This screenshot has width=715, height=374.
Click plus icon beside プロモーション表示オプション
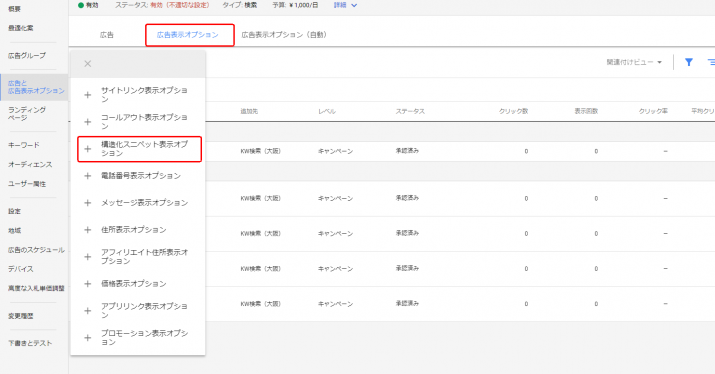[x=88, y=338]
